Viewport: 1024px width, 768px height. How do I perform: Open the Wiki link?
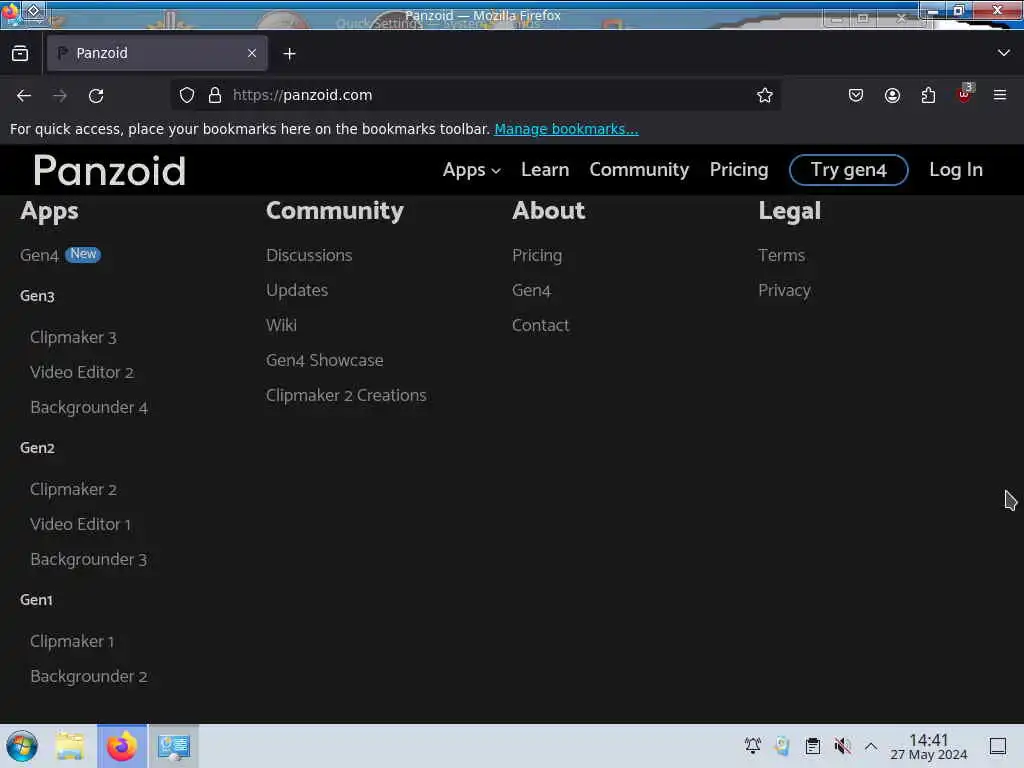[x=281, y=325]
